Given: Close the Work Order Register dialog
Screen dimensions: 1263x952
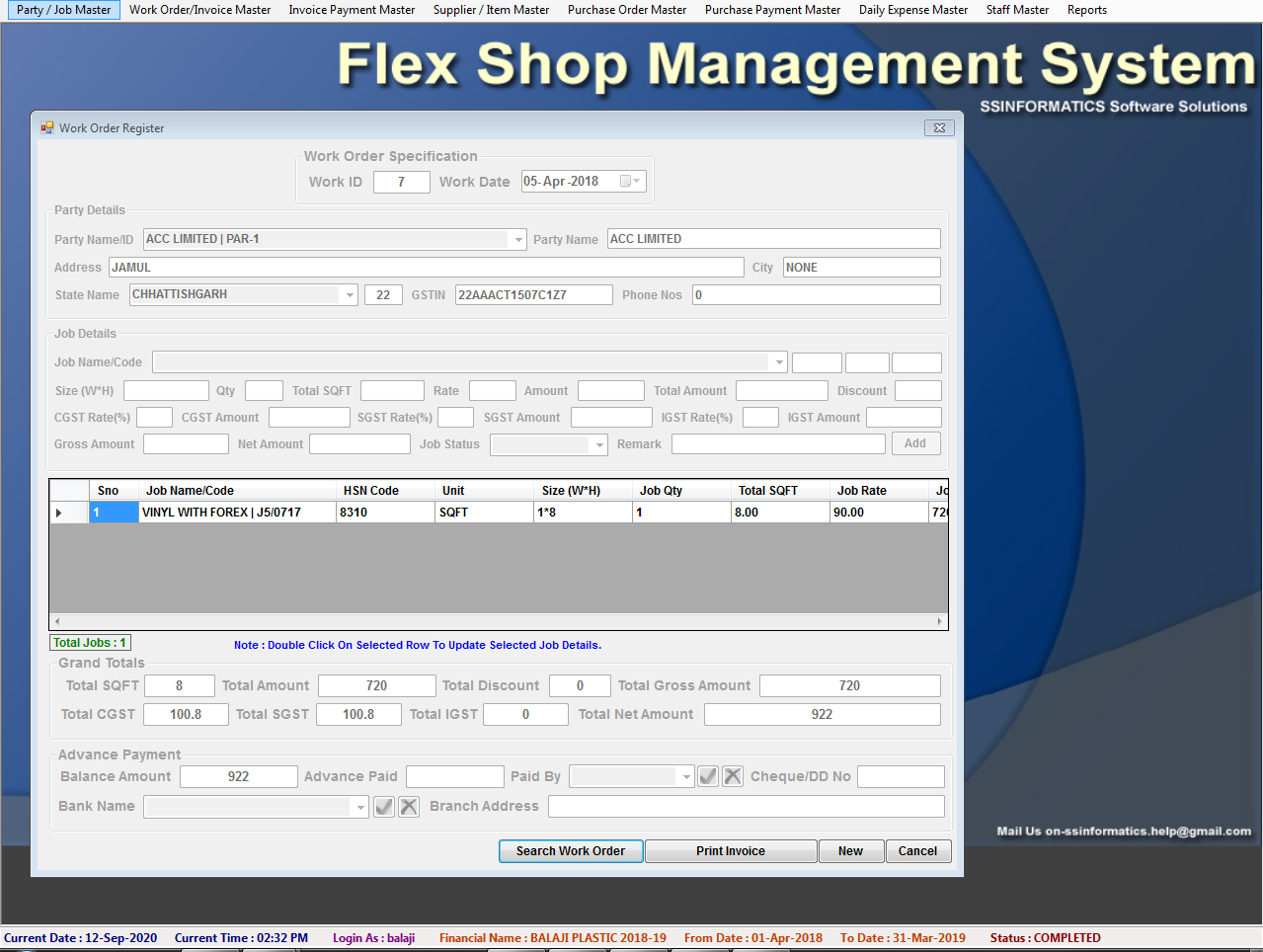Looking at the screenshot, I should 939,128.
